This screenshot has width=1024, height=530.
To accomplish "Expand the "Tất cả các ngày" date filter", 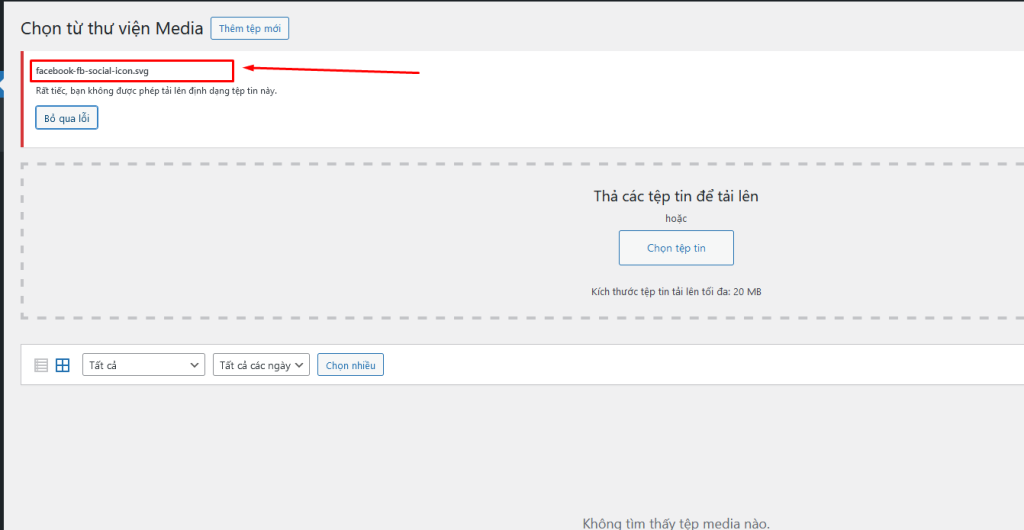I will point(261,365).
